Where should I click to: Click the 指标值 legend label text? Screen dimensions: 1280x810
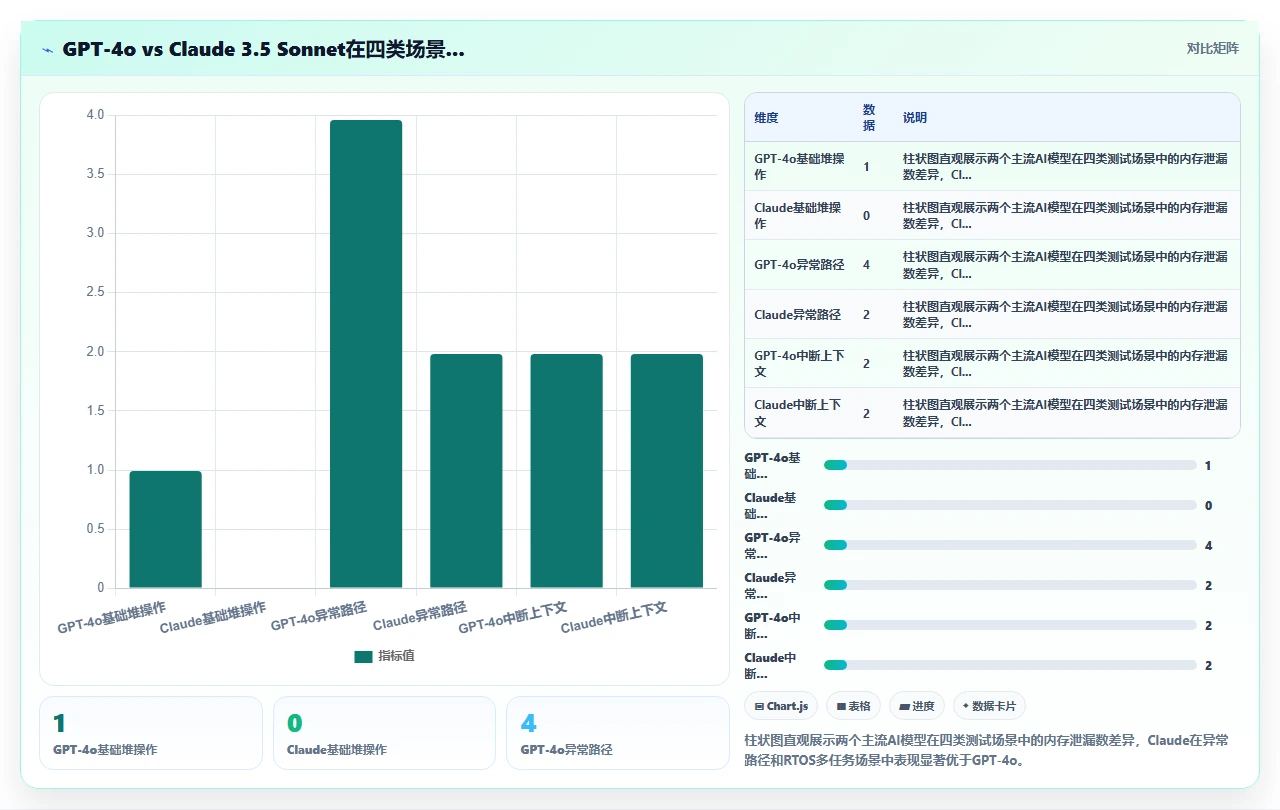[x=396, y=657]
